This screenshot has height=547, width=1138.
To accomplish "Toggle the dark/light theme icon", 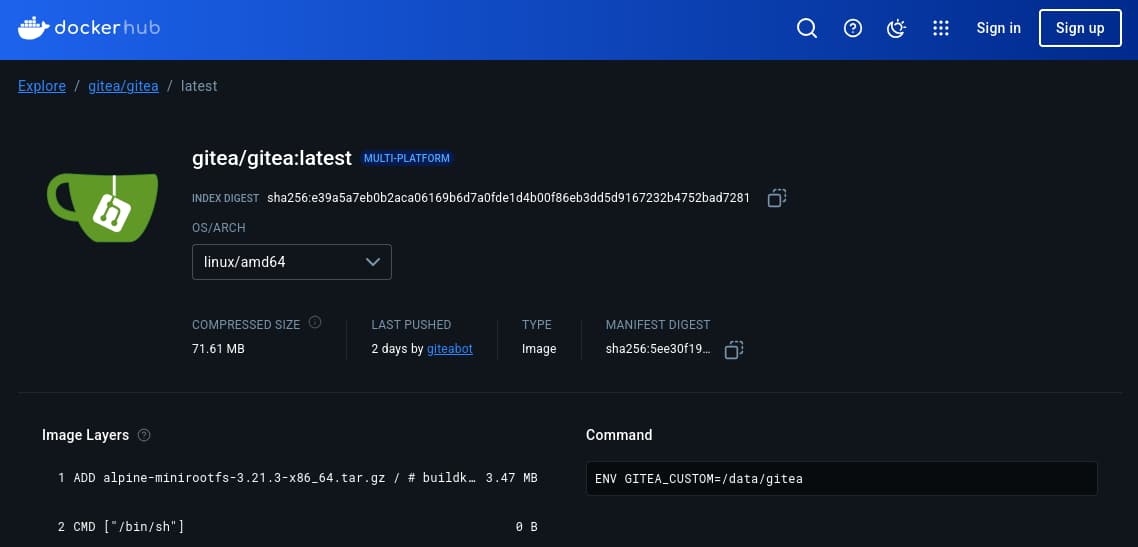I will [897, 28].
